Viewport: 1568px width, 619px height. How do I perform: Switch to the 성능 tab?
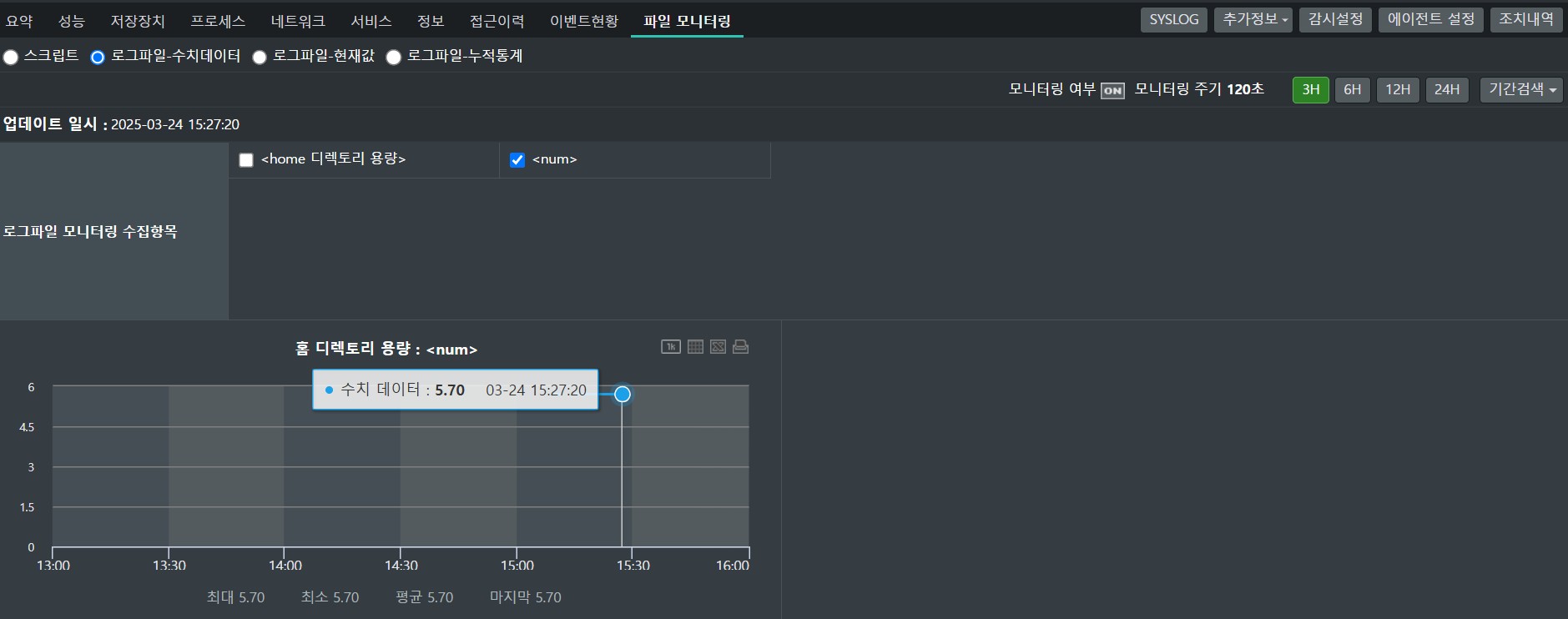[71, 21]
